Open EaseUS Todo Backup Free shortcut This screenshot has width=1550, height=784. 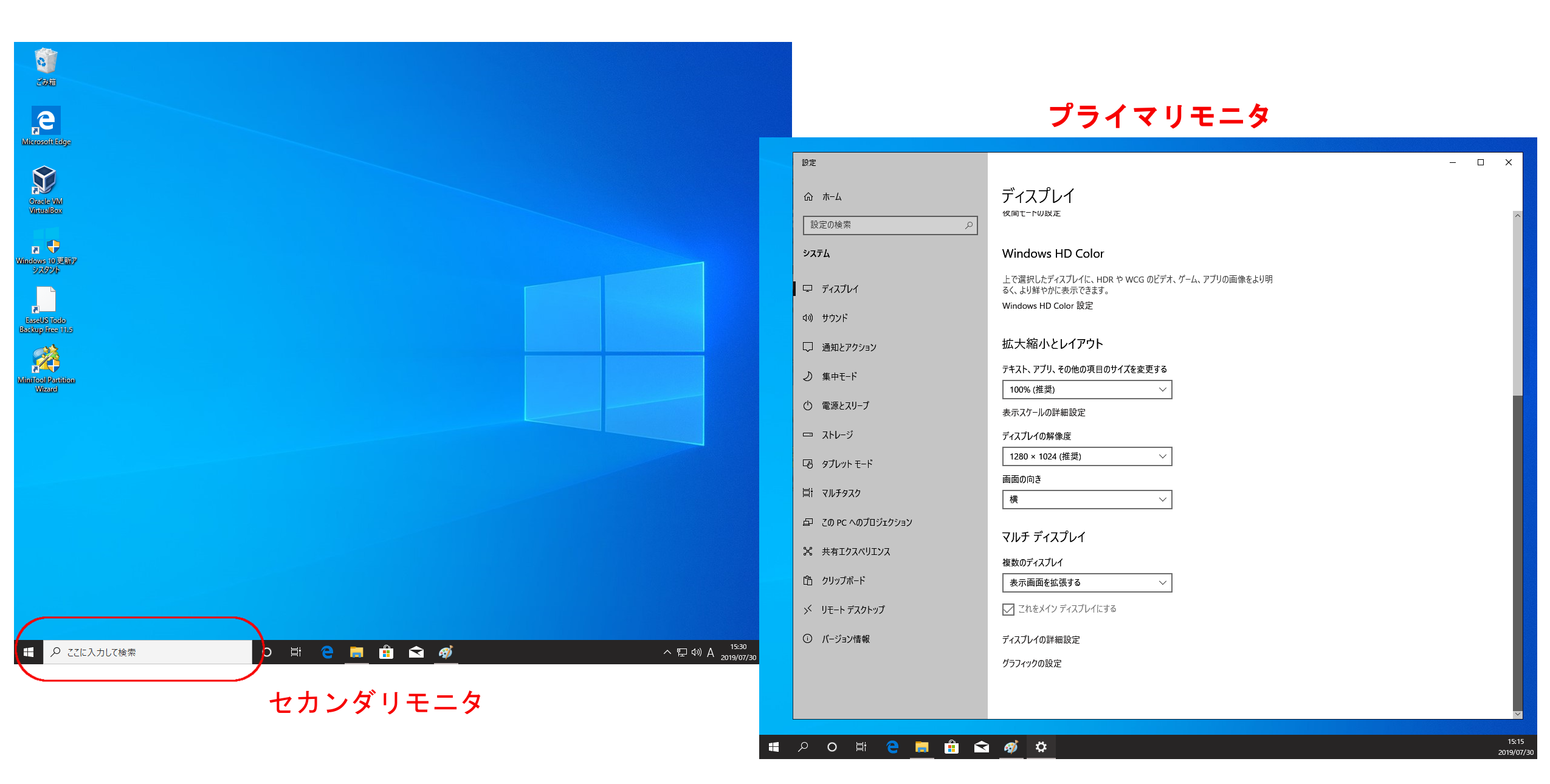tap(46, 300)
